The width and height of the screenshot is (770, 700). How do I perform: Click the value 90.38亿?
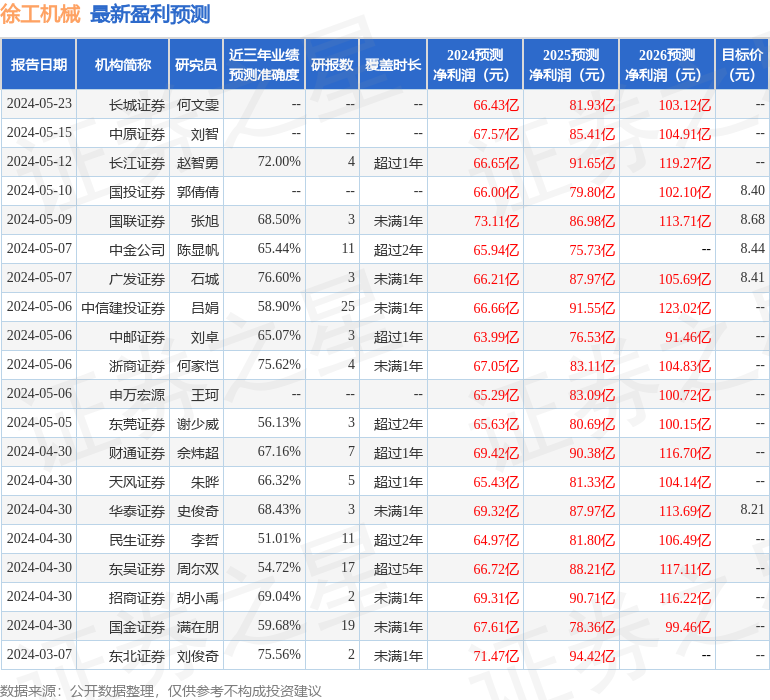click(x=592, y=453)
